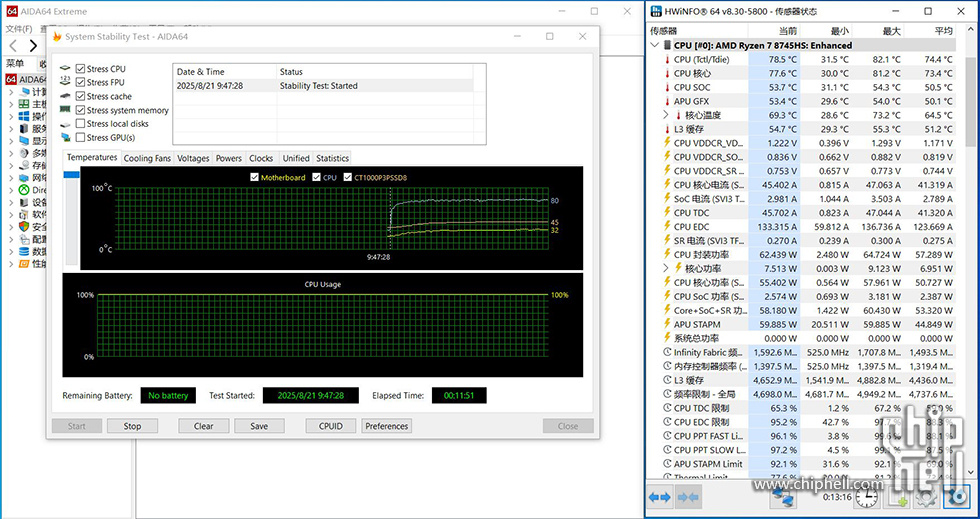Select the multimedia speaker icon in AIDA64 tree
The image size is (980, 519).
(24, 153)
